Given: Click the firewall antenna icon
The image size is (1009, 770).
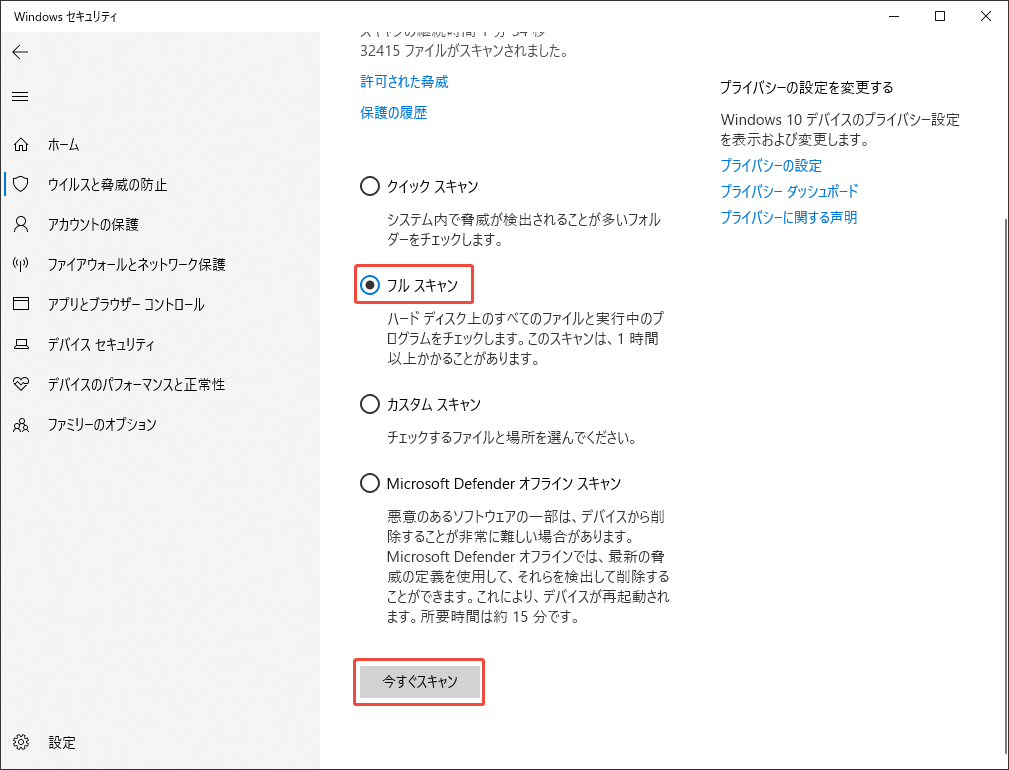Looking at the screenshot, I should (x=21, y=264).
